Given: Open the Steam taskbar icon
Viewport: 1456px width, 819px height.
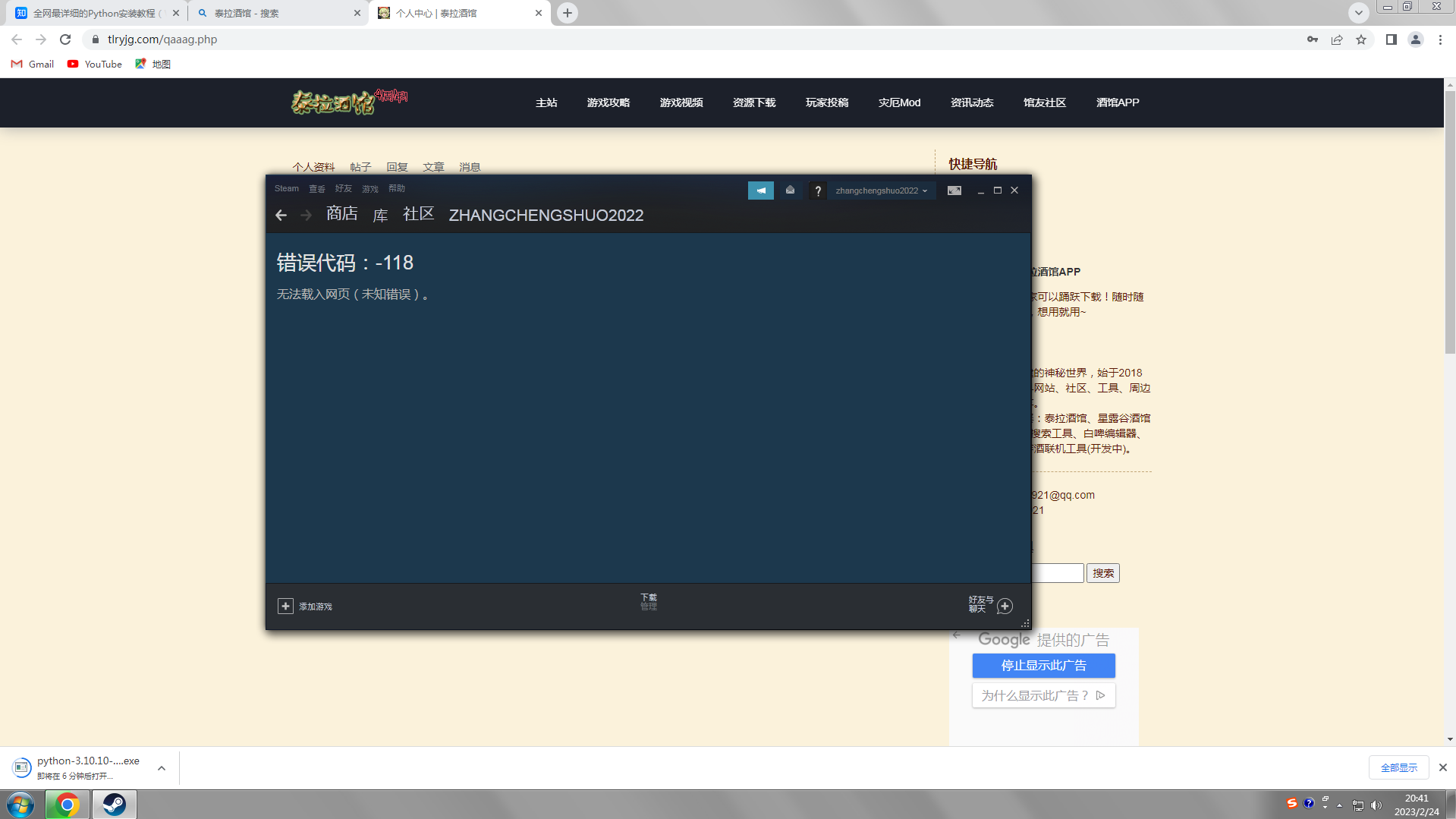Looking at the screenshot, I should tap(115, 804).
